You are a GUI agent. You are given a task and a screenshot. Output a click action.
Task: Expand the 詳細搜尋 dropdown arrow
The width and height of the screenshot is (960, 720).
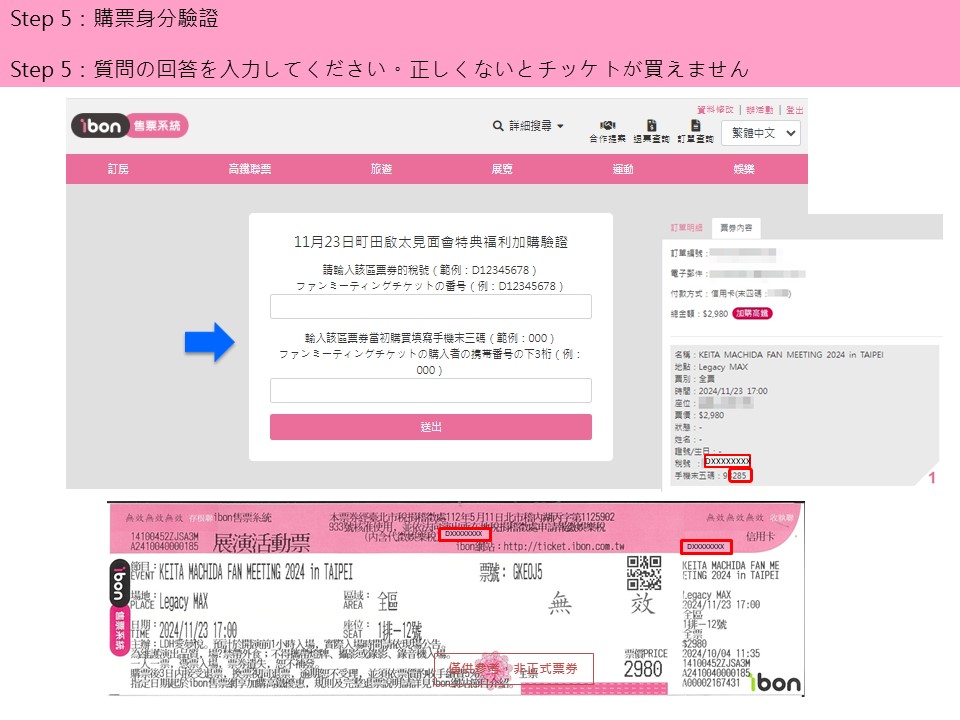[561, 126]
